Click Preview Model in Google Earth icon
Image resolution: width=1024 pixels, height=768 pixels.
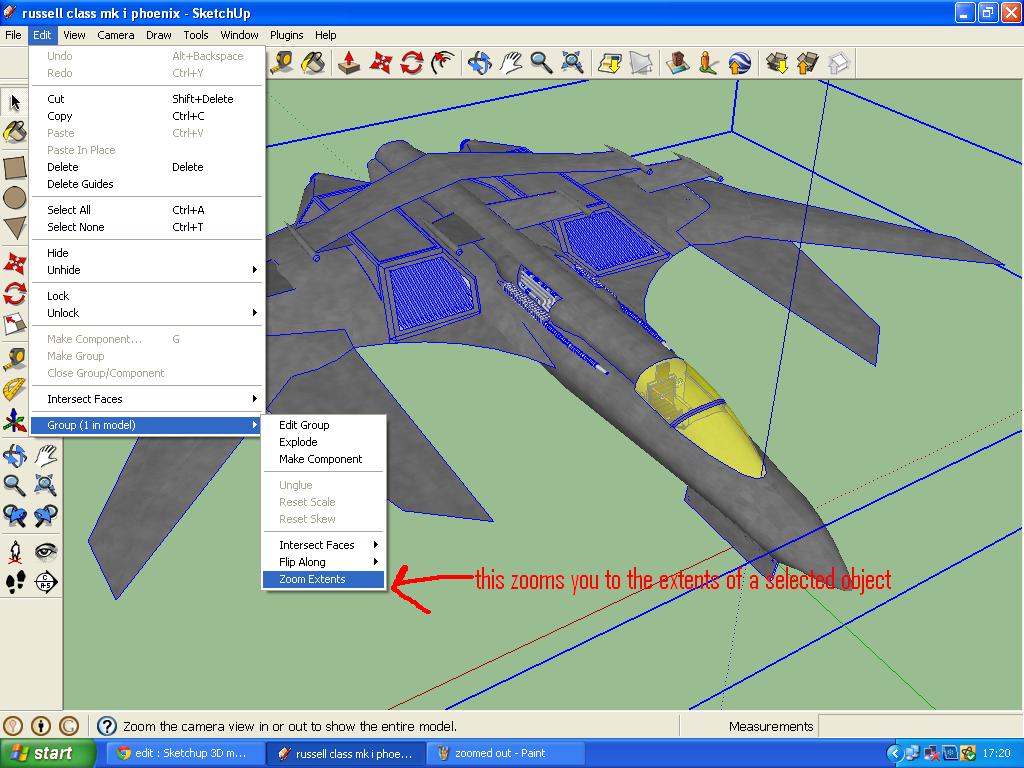[739, 63]
